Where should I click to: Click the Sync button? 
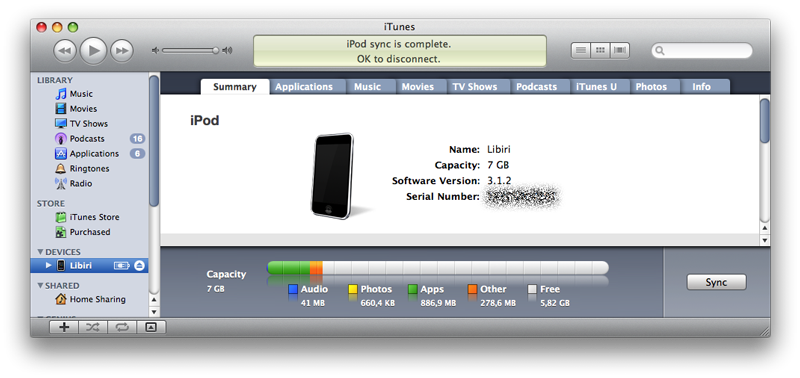point(716,282)
